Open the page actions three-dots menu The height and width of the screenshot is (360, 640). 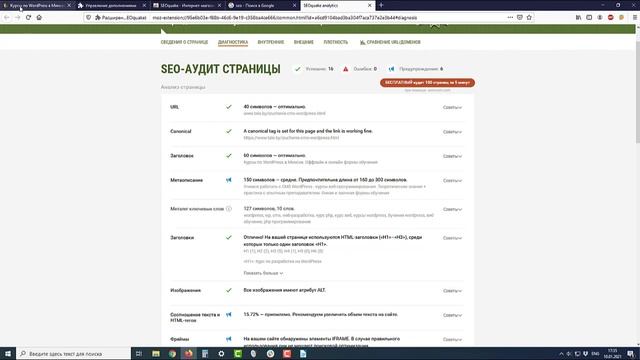coord(510,18)
